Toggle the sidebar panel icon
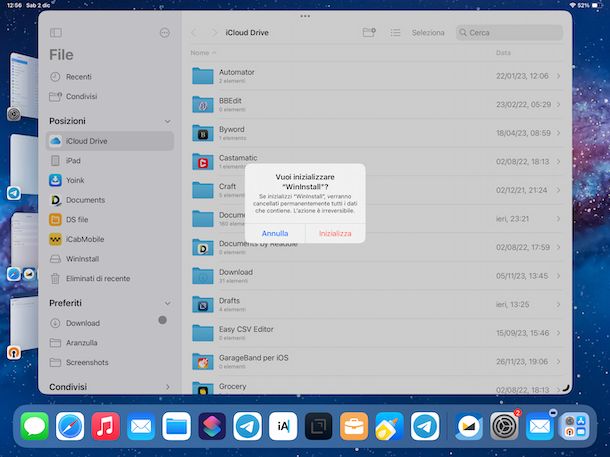This screenshot has width=610, height=457. click(55, 33)
